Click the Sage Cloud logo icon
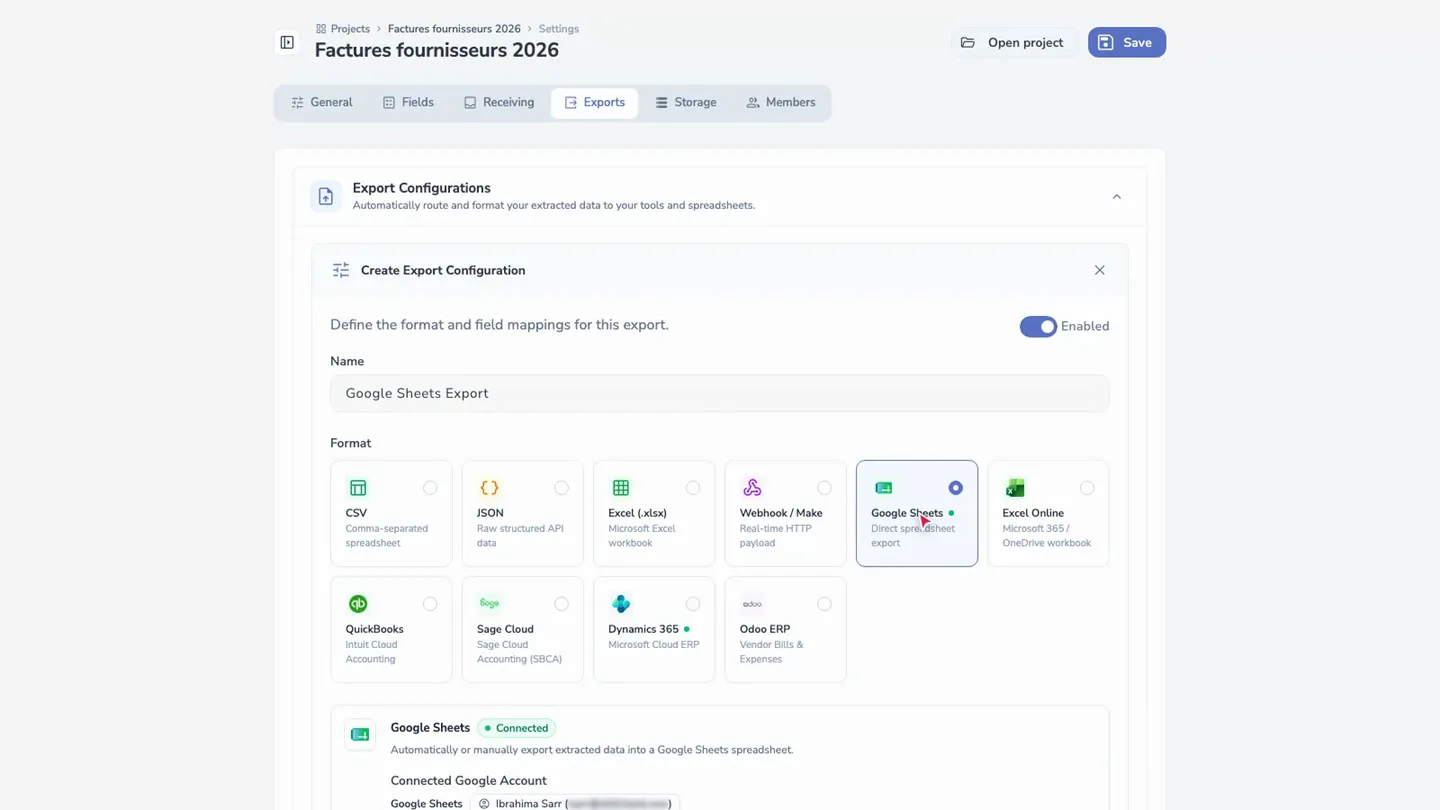 (489, 604)
